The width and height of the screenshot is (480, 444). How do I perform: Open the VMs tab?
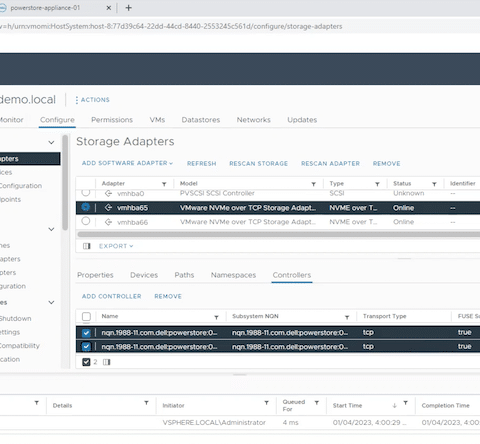click(x=157, y=120)
